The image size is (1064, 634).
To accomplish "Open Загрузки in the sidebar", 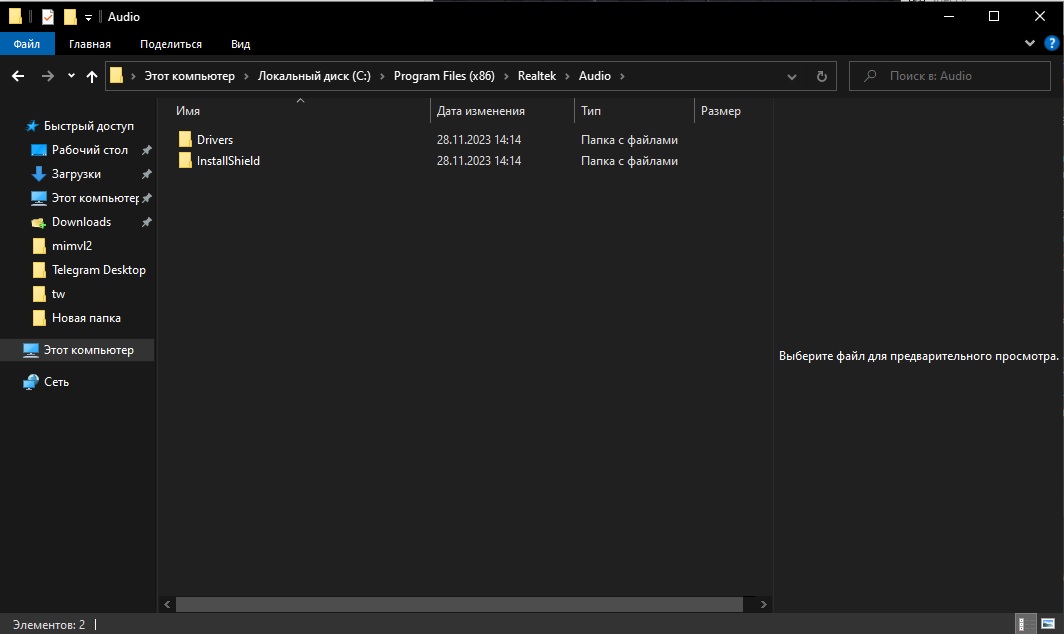I will click(76, 174).
